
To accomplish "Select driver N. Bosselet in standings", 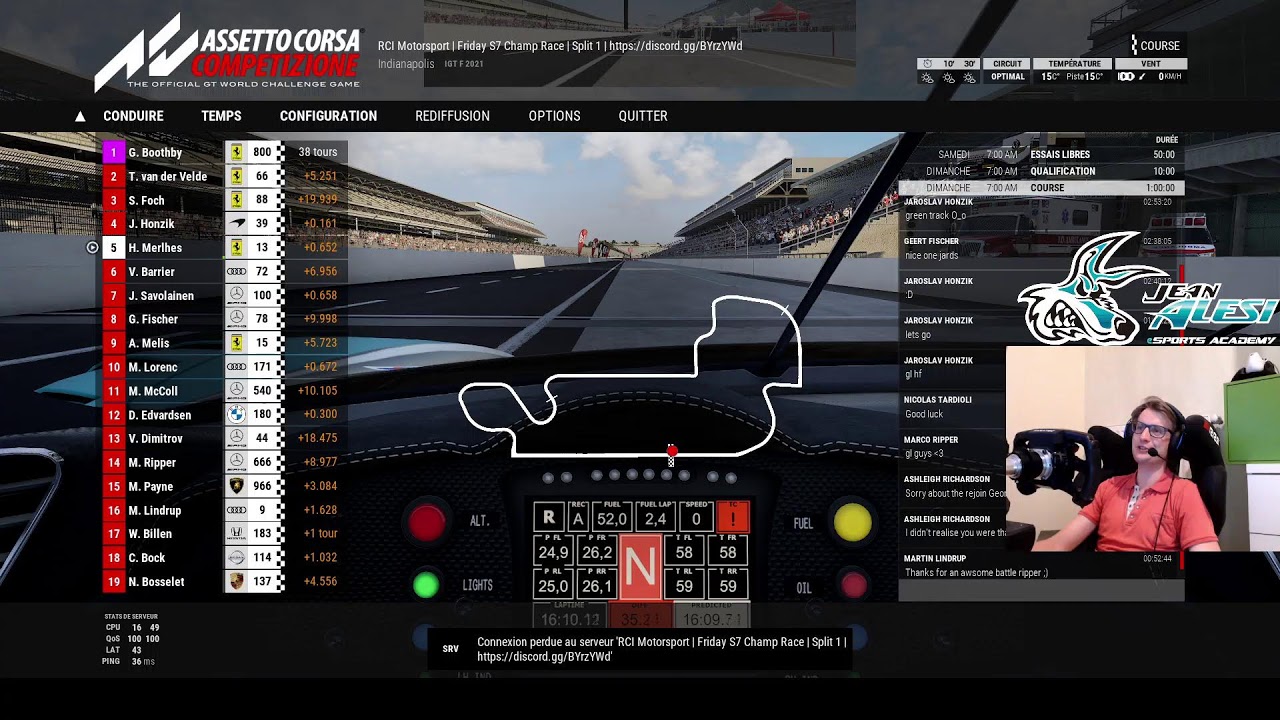I will (156, 581).
